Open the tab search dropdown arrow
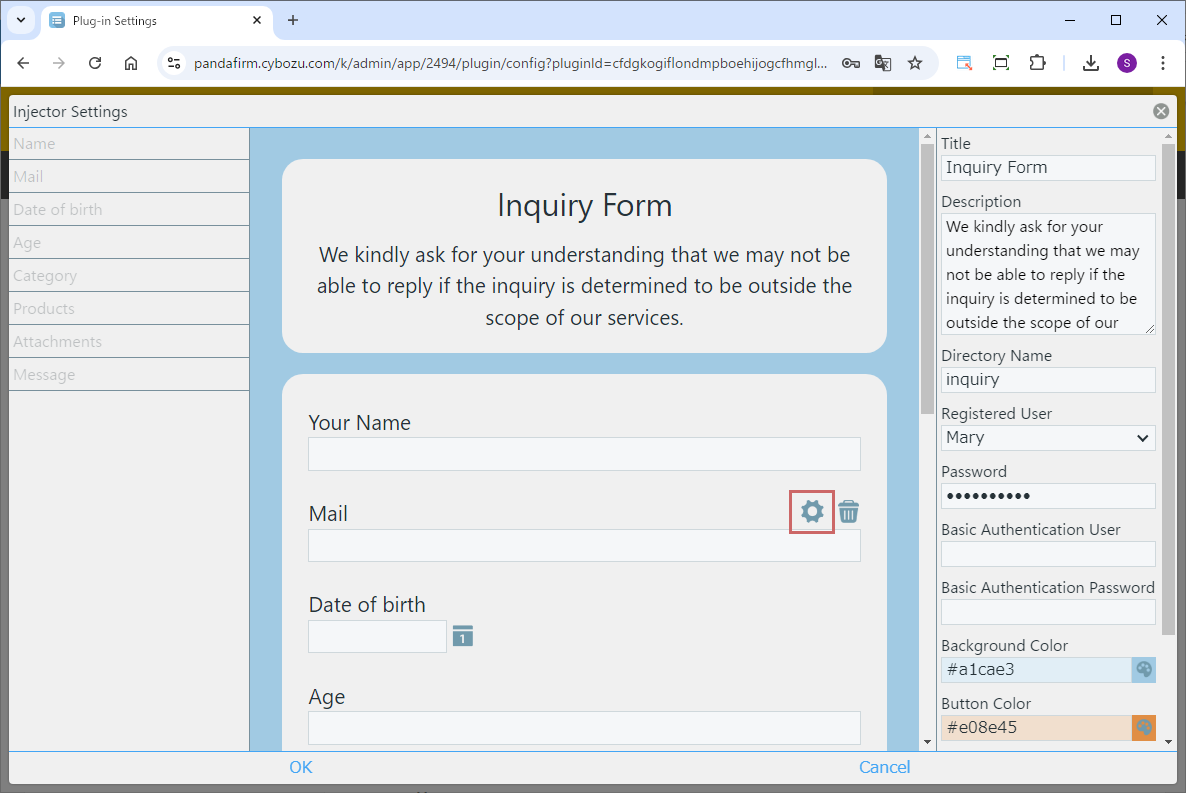Viewport: 1186px width, 793px height. [20, 20]
